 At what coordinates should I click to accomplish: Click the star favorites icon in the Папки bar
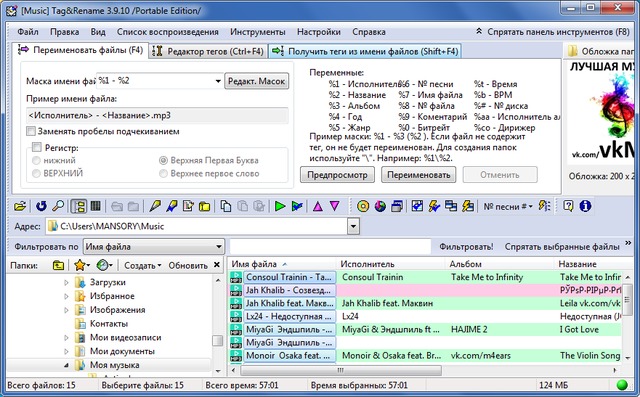(x=80, y=266)
